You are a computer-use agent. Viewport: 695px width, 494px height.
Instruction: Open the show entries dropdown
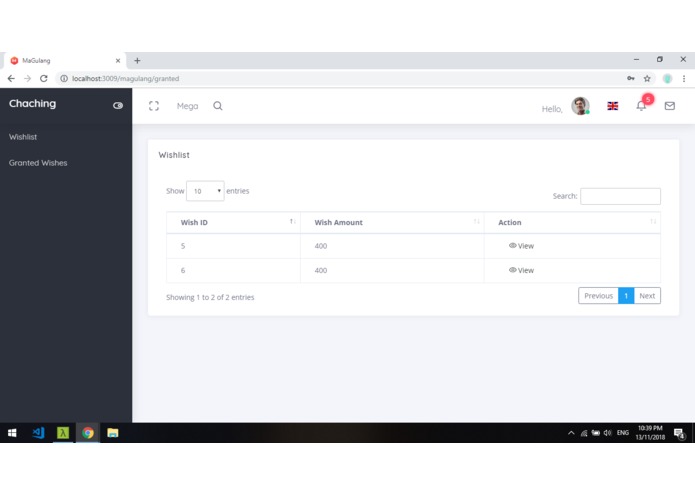(205, 191)
